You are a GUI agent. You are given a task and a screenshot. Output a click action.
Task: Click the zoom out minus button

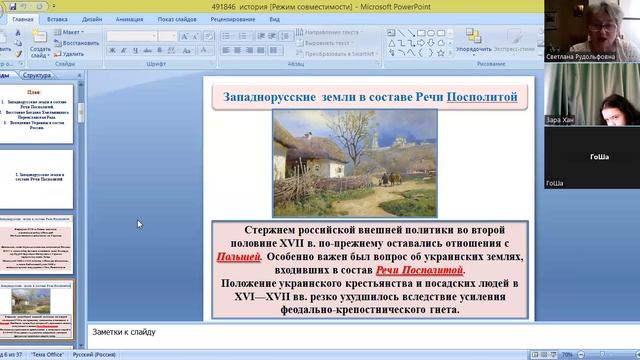point(581,355)
